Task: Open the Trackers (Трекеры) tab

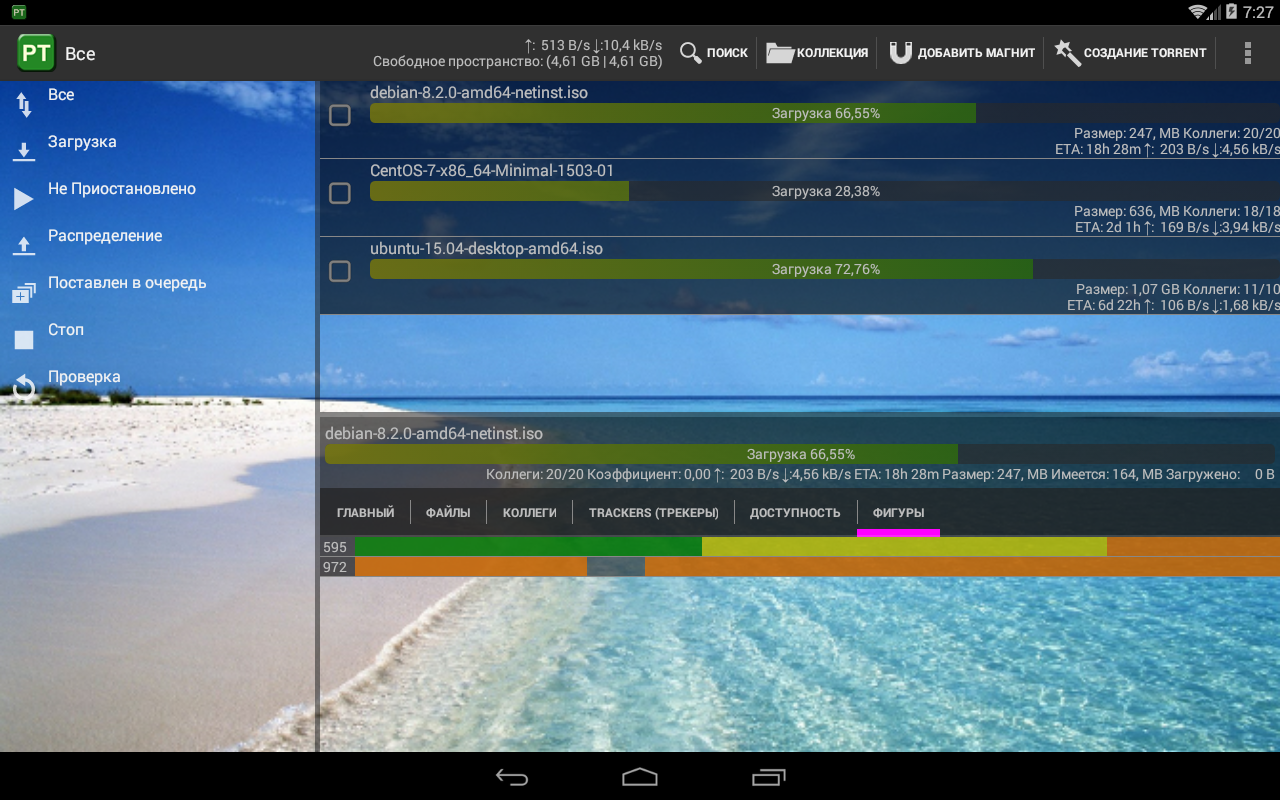Action: click(654, 513)
